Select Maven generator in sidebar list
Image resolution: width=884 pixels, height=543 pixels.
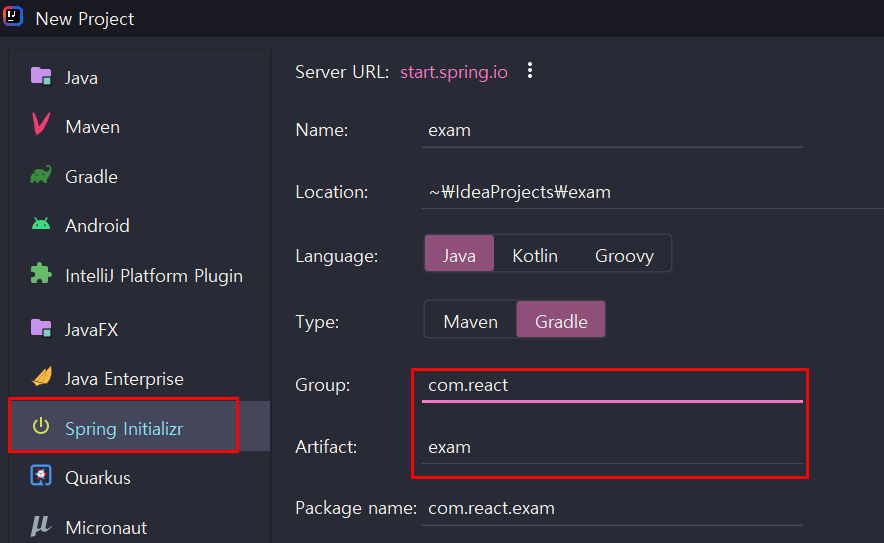(140, 127)
